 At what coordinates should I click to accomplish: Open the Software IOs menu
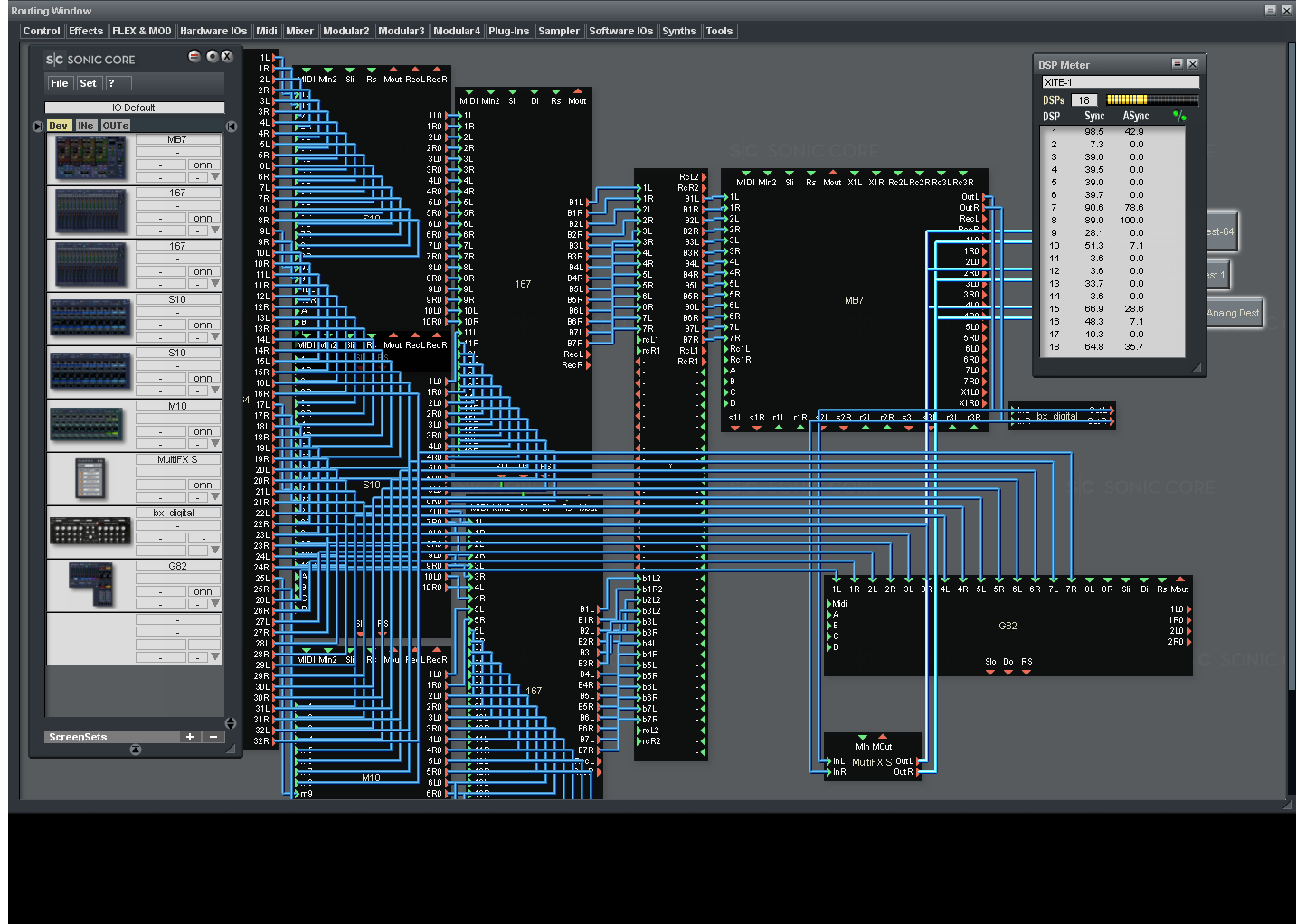pos(621,31)
